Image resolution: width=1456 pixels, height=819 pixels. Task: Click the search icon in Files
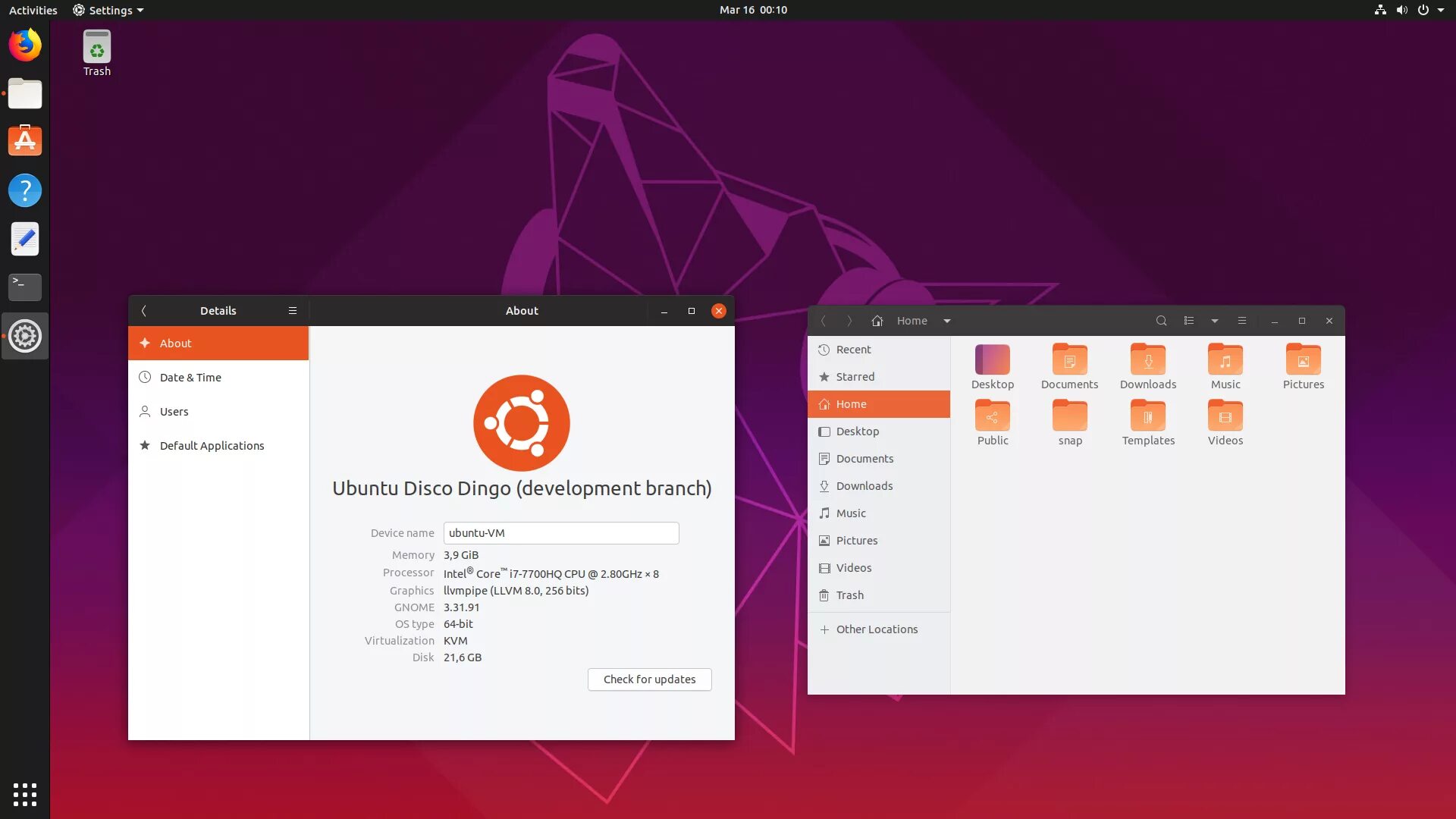pos(1161,321)
